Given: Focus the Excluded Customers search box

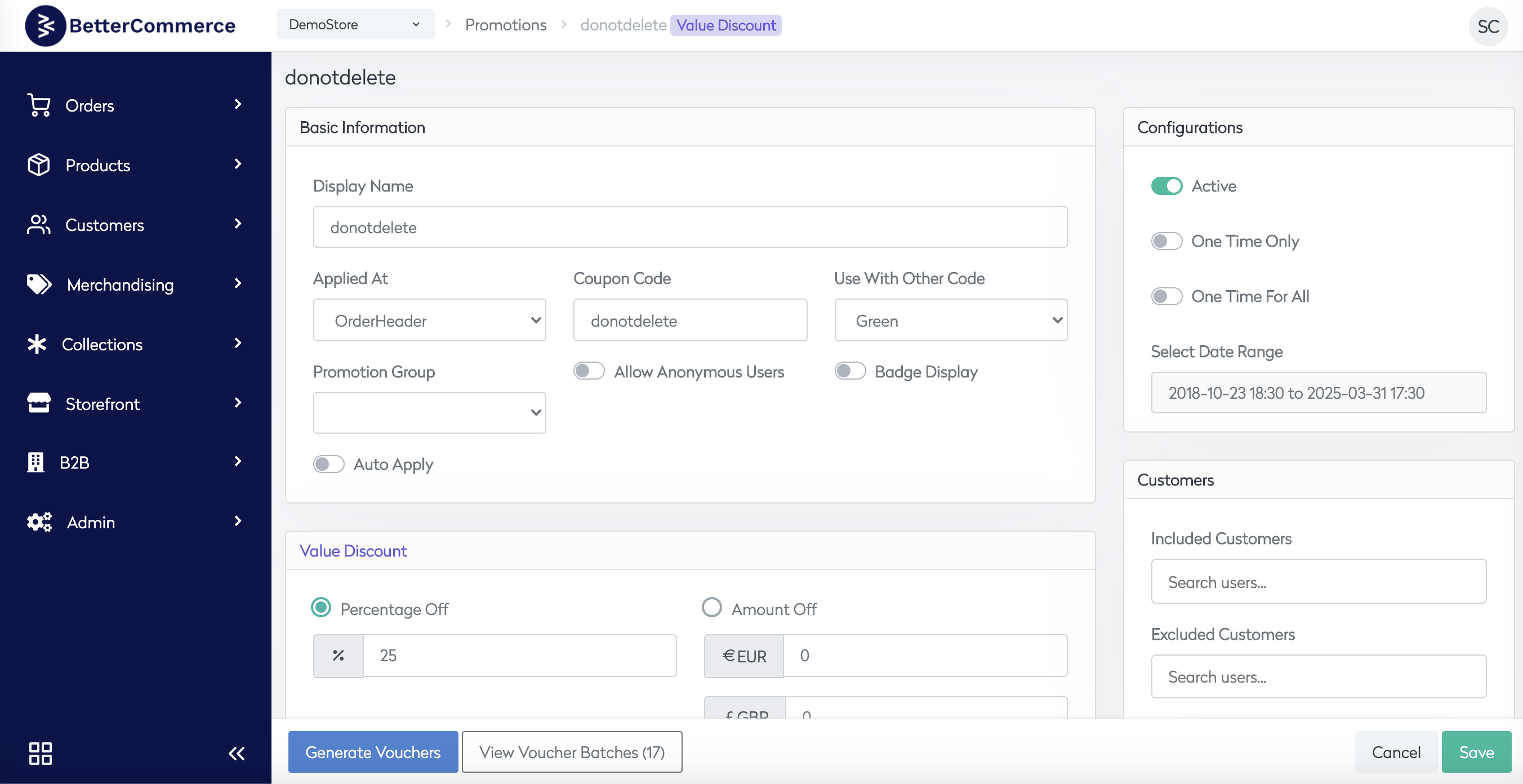Looking at the screenshot, I should (1319, 676).
